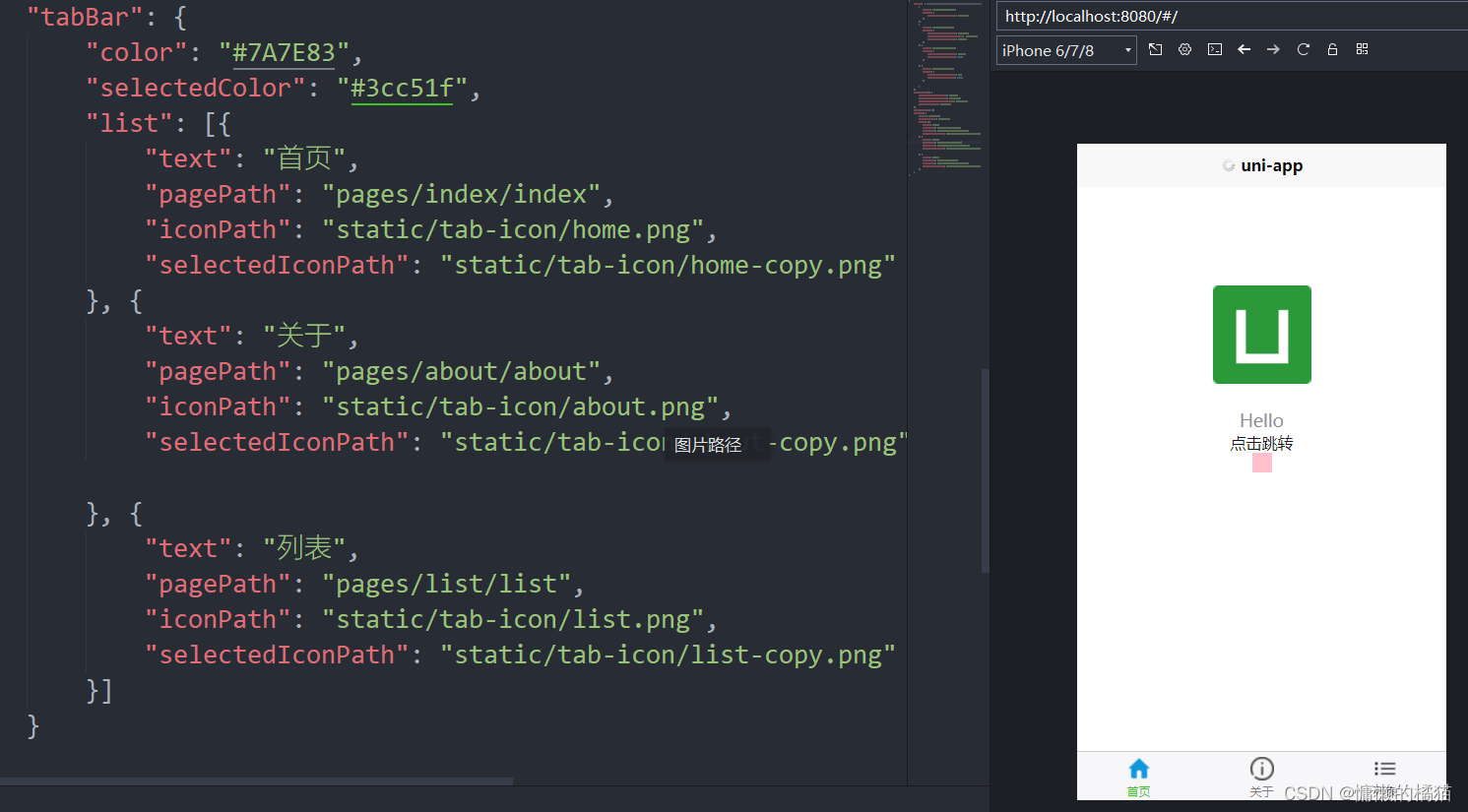The height and width of the screenshot is (812, 1468).
Task: Click "static/tab-icon/about.png" string
Action: (520, 407)
